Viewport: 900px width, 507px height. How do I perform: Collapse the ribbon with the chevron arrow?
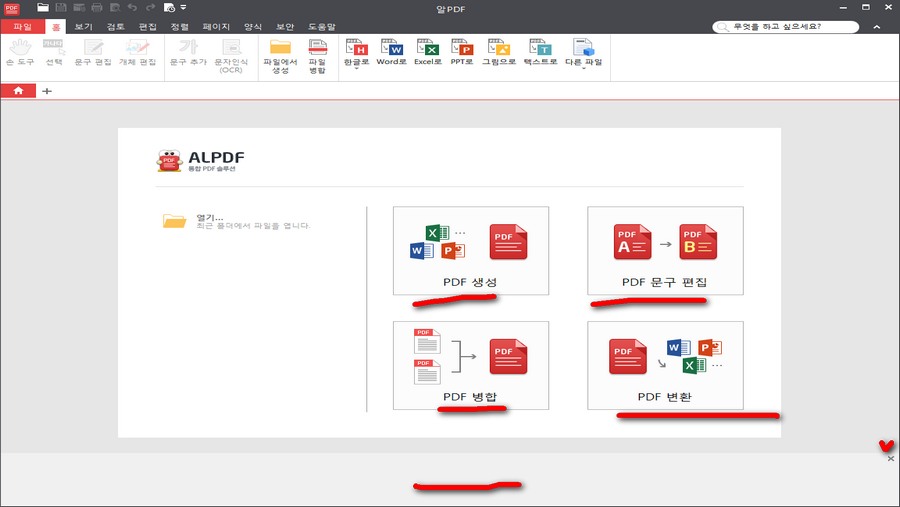coord(876,27)
